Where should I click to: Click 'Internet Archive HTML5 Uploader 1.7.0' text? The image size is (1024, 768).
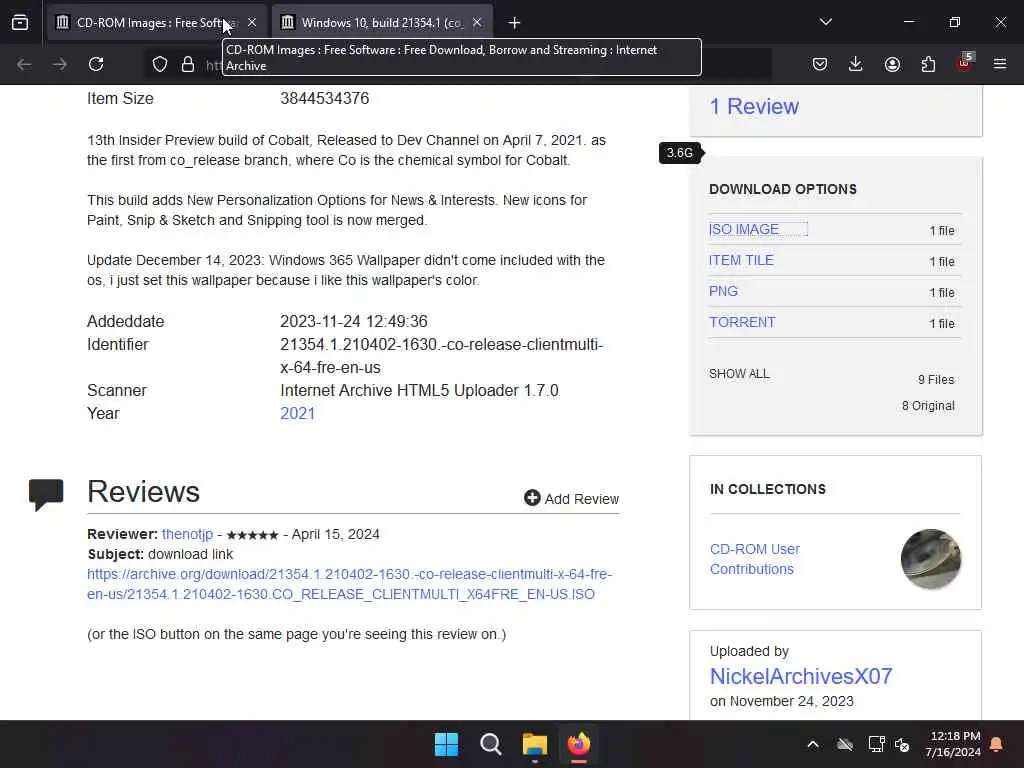coord(419,391)
